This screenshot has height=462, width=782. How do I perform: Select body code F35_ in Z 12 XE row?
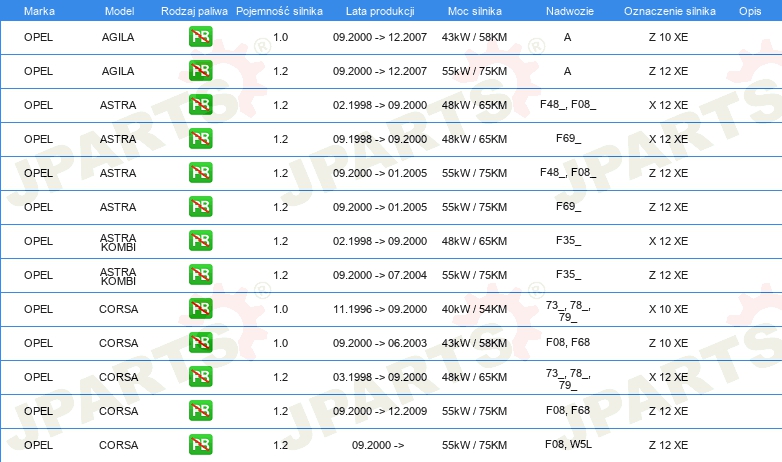point(569,274)
